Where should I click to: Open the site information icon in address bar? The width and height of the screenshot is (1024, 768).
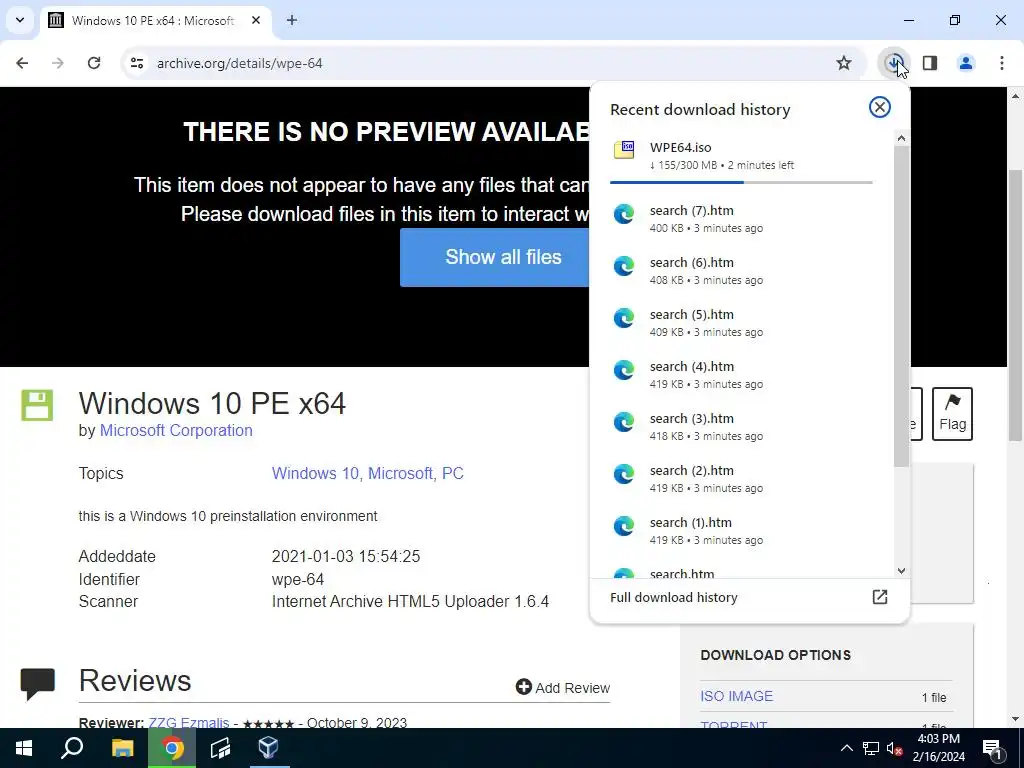(x=137, y=63)
